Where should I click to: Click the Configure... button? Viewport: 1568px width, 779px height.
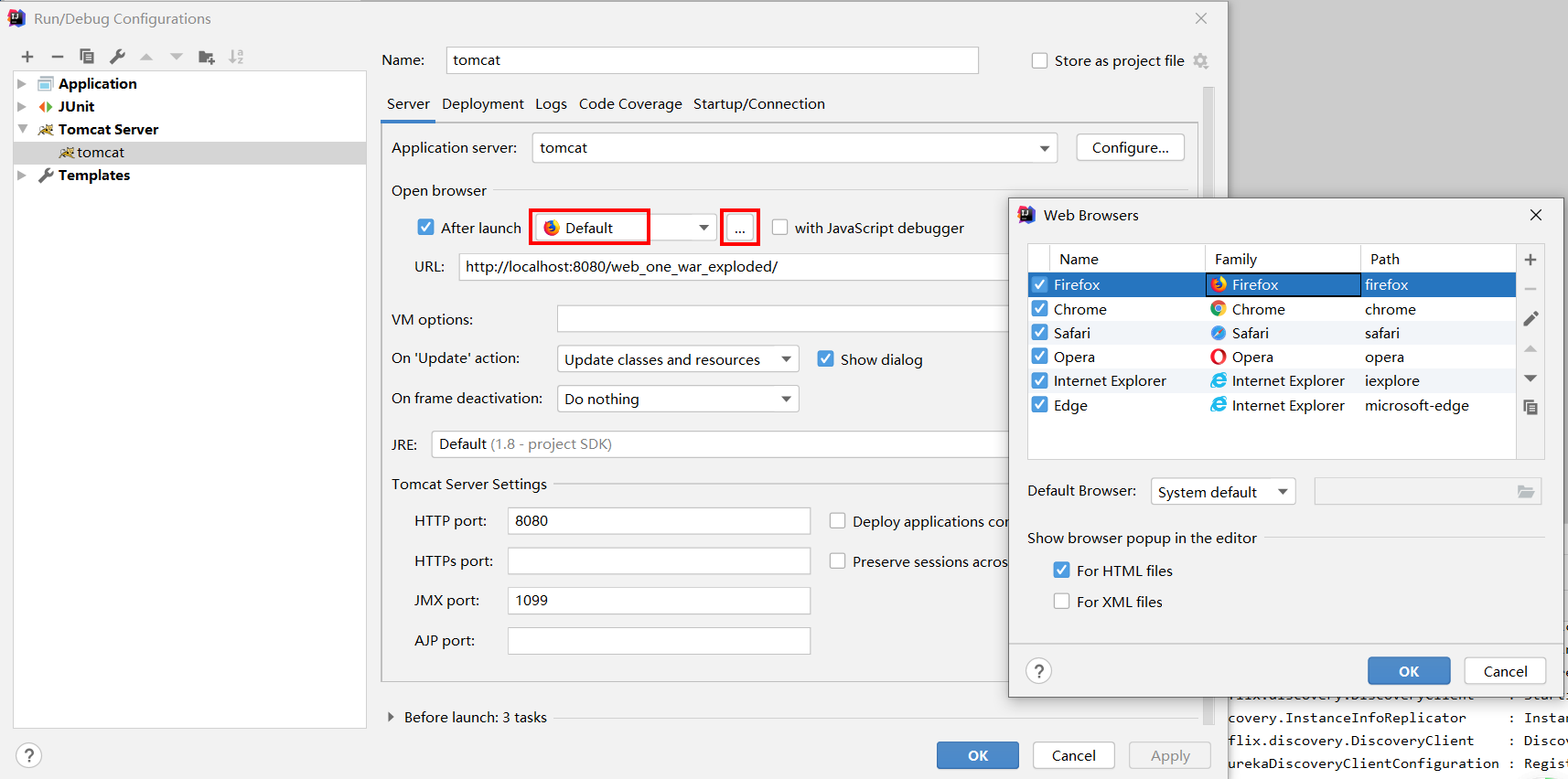point(1130,147)
